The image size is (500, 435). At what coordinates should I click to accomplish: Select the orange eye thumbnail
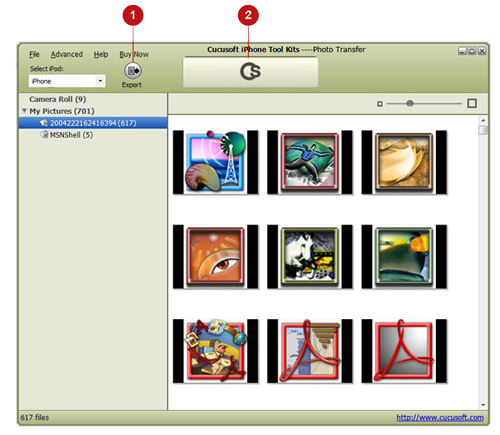pyautogui.click(x=215, y=256)
